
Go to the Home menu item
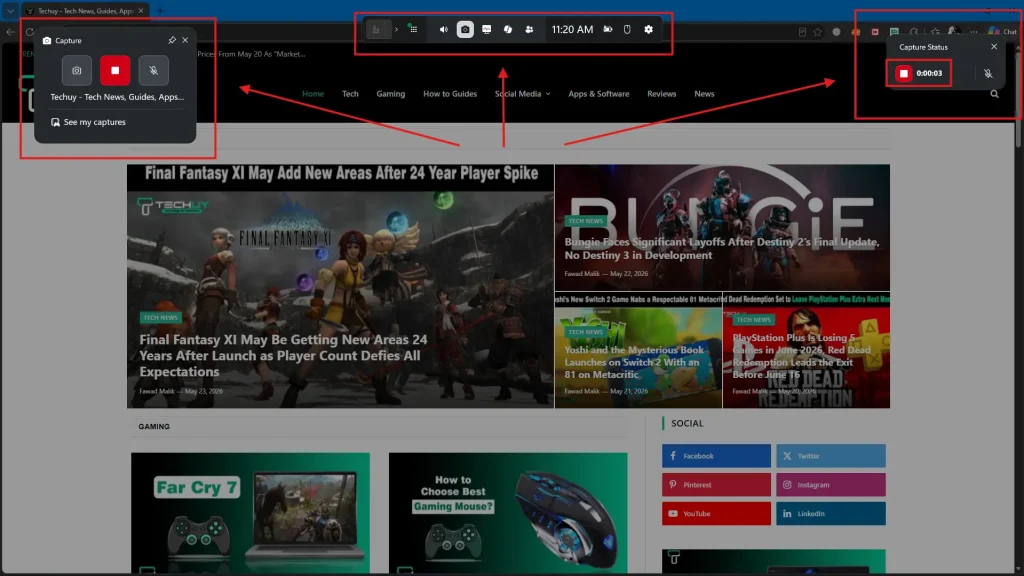pos(313,93)
